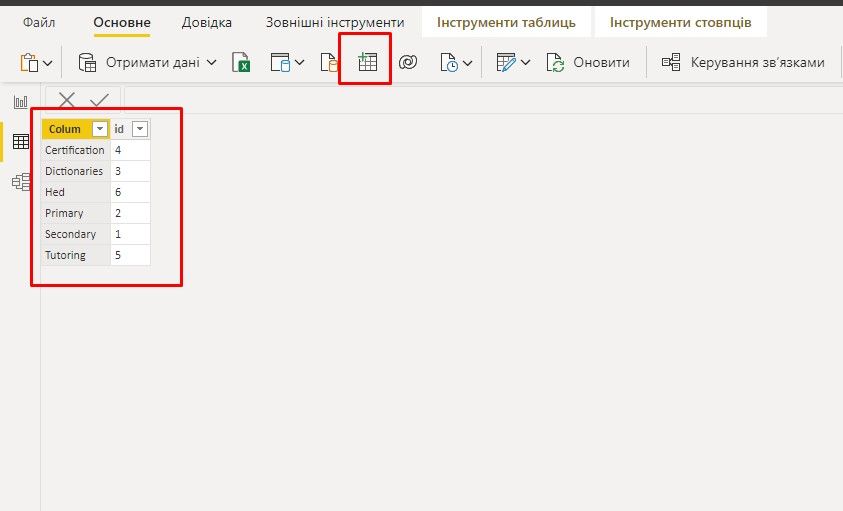Click id value 1 in Secondary row
The width and height of the screenshot is (843, 511).
(x=130, y=234)
